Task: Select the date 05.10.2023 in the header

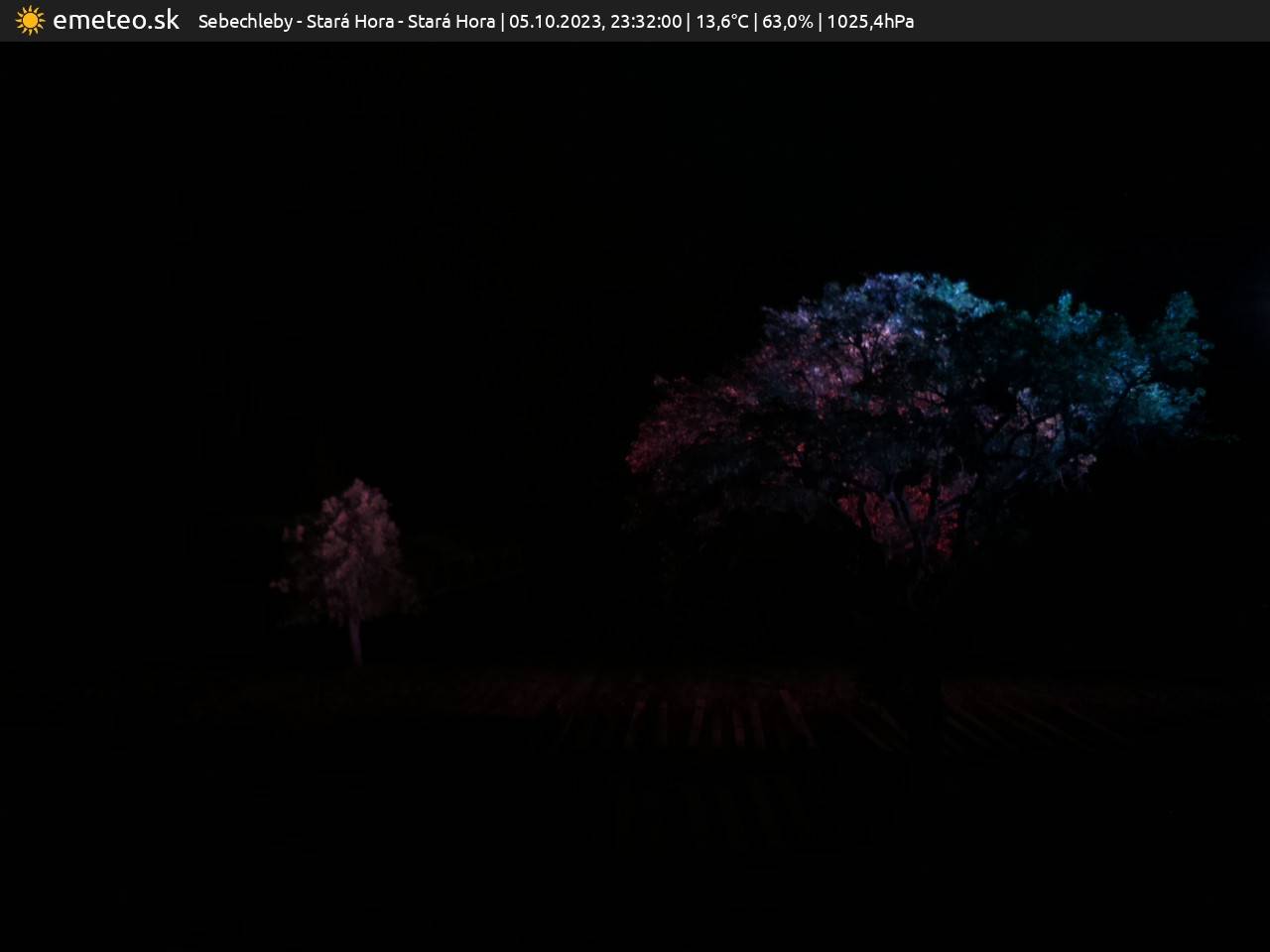Action: [555, 22]
